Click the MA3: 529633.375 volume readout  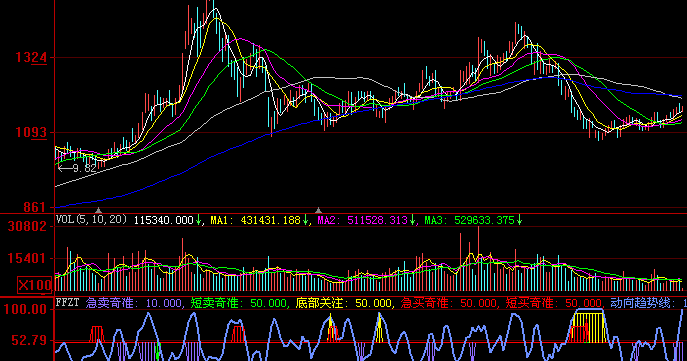click(469, 220)
